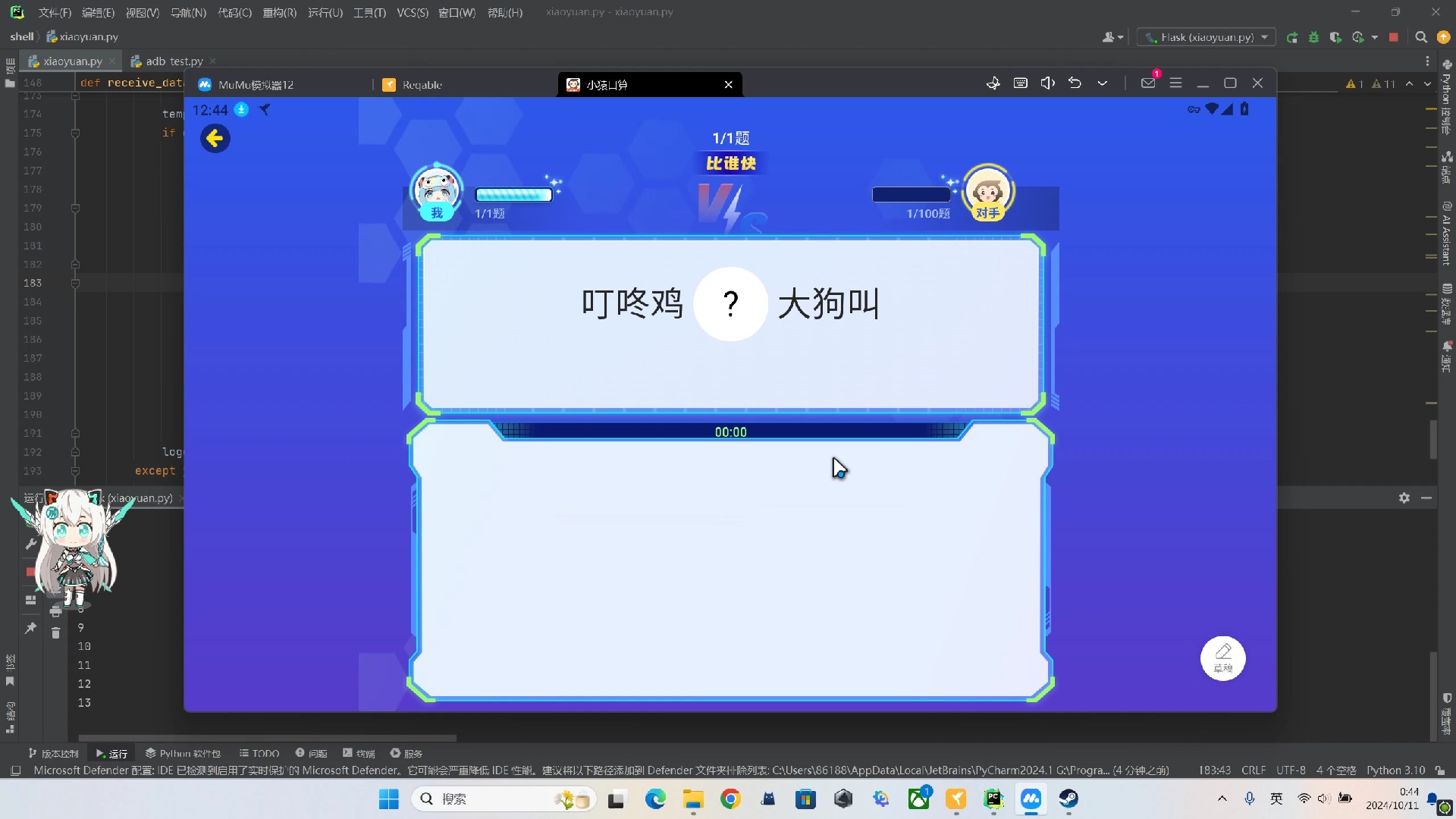Open keyboard mapping in MuMu emulator toolbar
This screenshot has height=819, width=1456.
[1021, 83]
